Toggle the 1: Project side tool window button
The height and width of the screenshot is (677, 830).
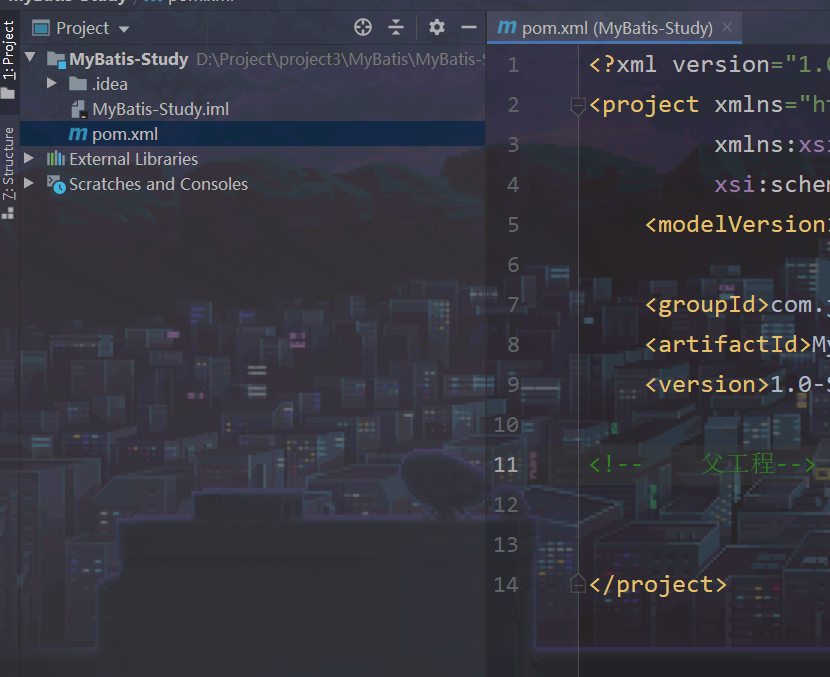(x=9, y=50)
